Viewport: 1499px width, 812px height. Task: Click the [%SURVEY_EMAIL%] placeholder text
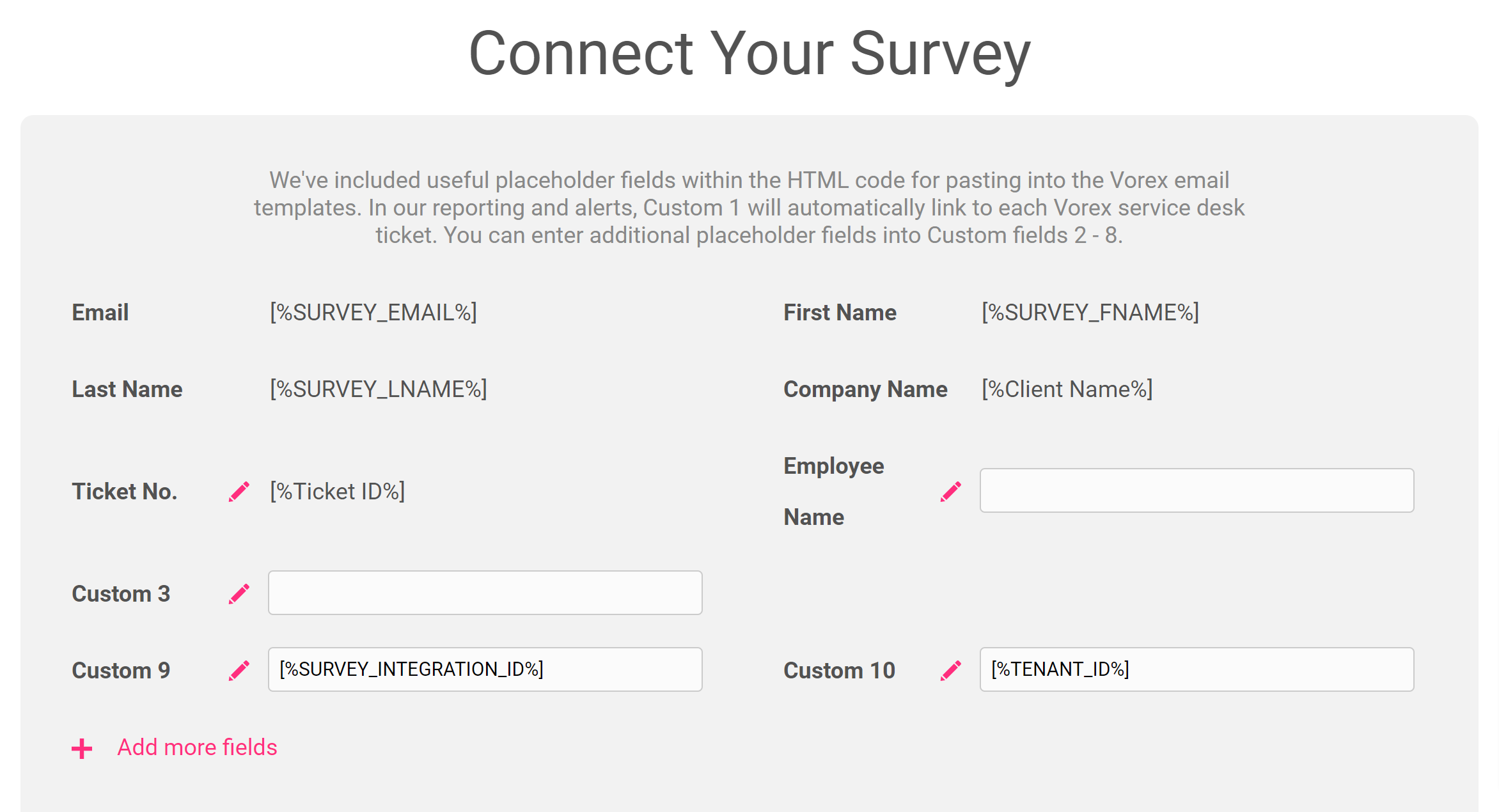[373, 312]
